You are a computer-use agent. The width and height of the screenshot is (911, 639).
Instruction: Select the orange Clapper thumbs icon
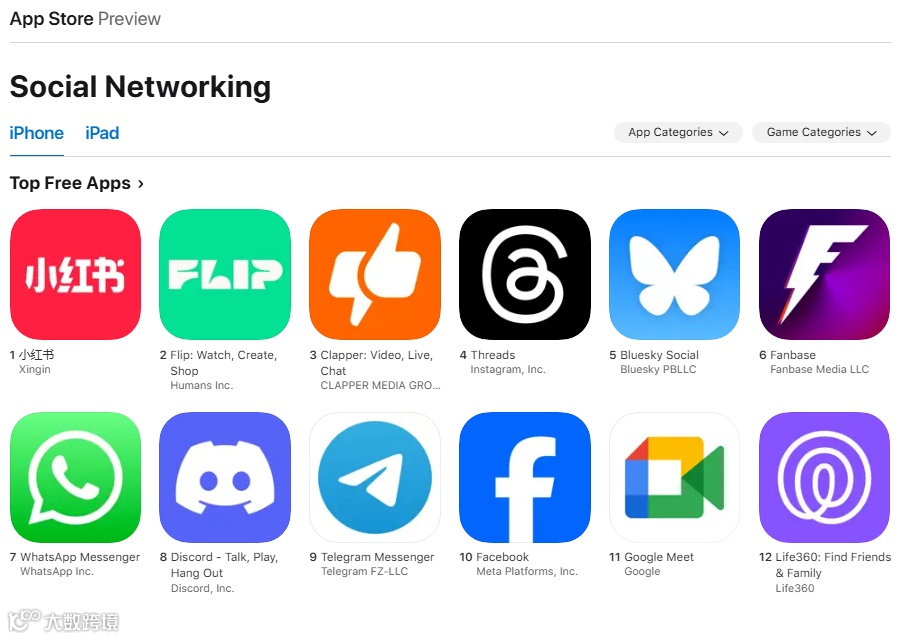click(375, 274)
